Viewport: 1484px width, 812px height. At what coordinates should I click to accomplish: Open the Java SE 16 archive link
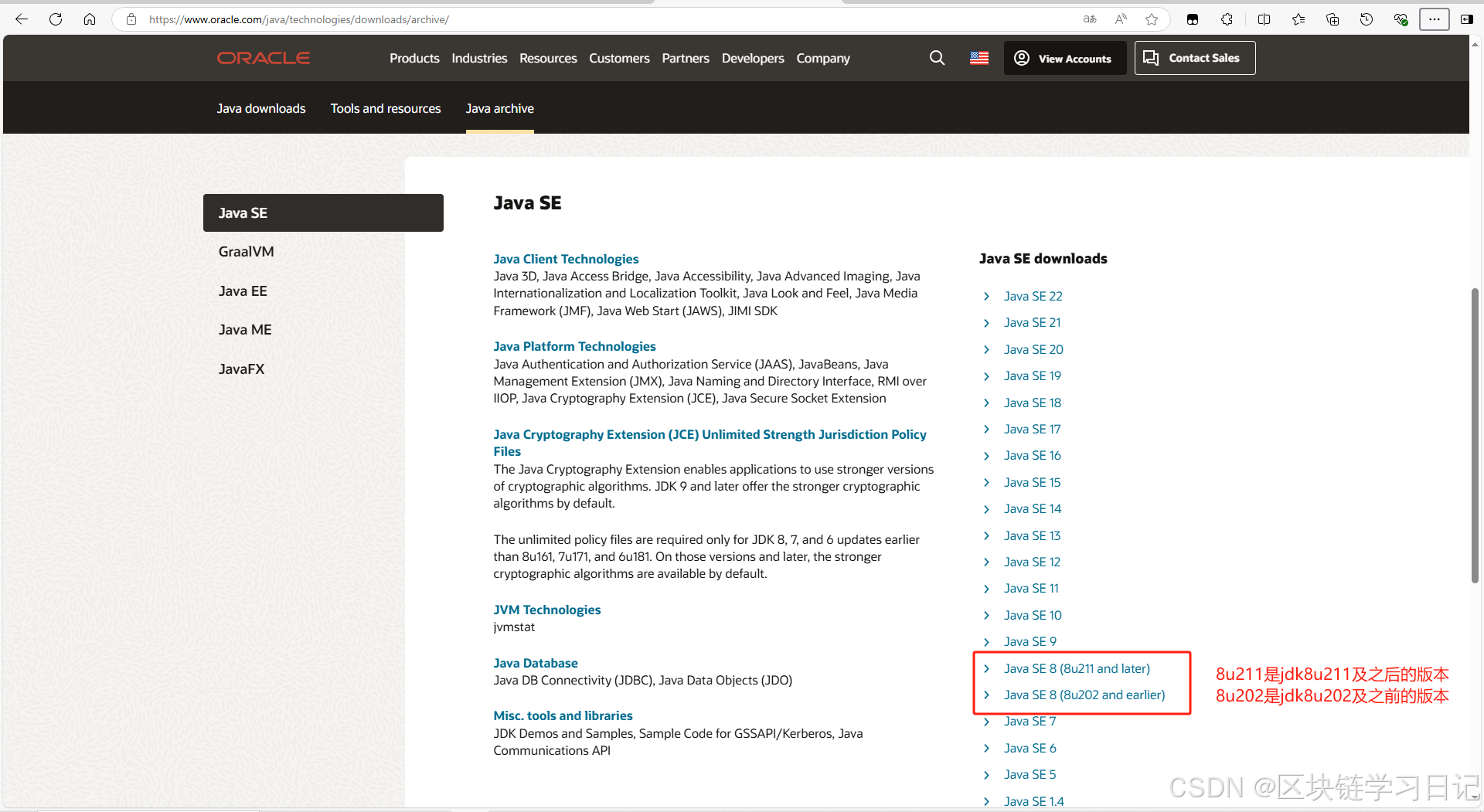[1033, 455]
